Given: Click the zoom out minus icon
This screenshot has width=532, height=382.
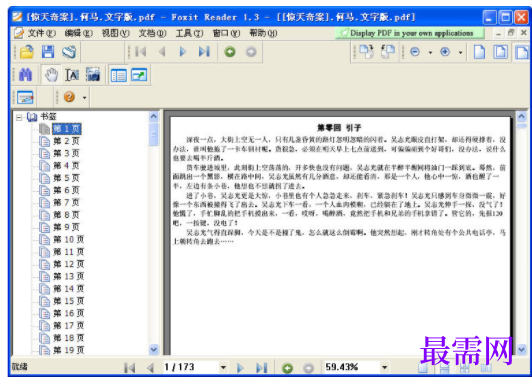Looking at the screenshot, I should pyautogui.click(x=415, y=52).
